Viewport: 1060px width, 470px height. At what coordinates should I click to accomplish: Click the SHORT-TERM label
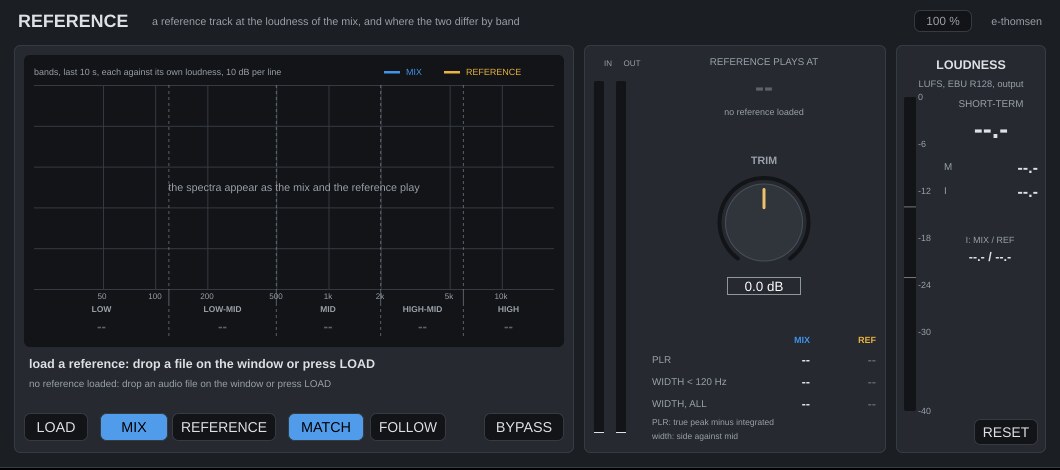tap(990, 103)
